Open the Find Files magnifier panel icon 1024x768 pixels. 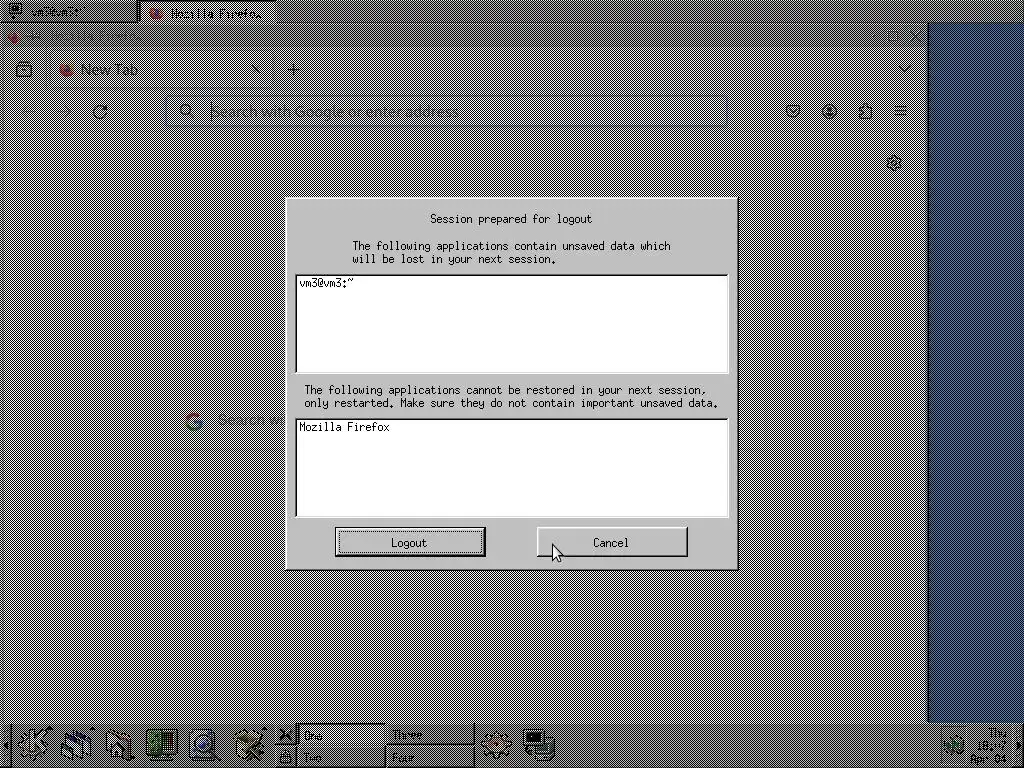click(x=204, y=744)
